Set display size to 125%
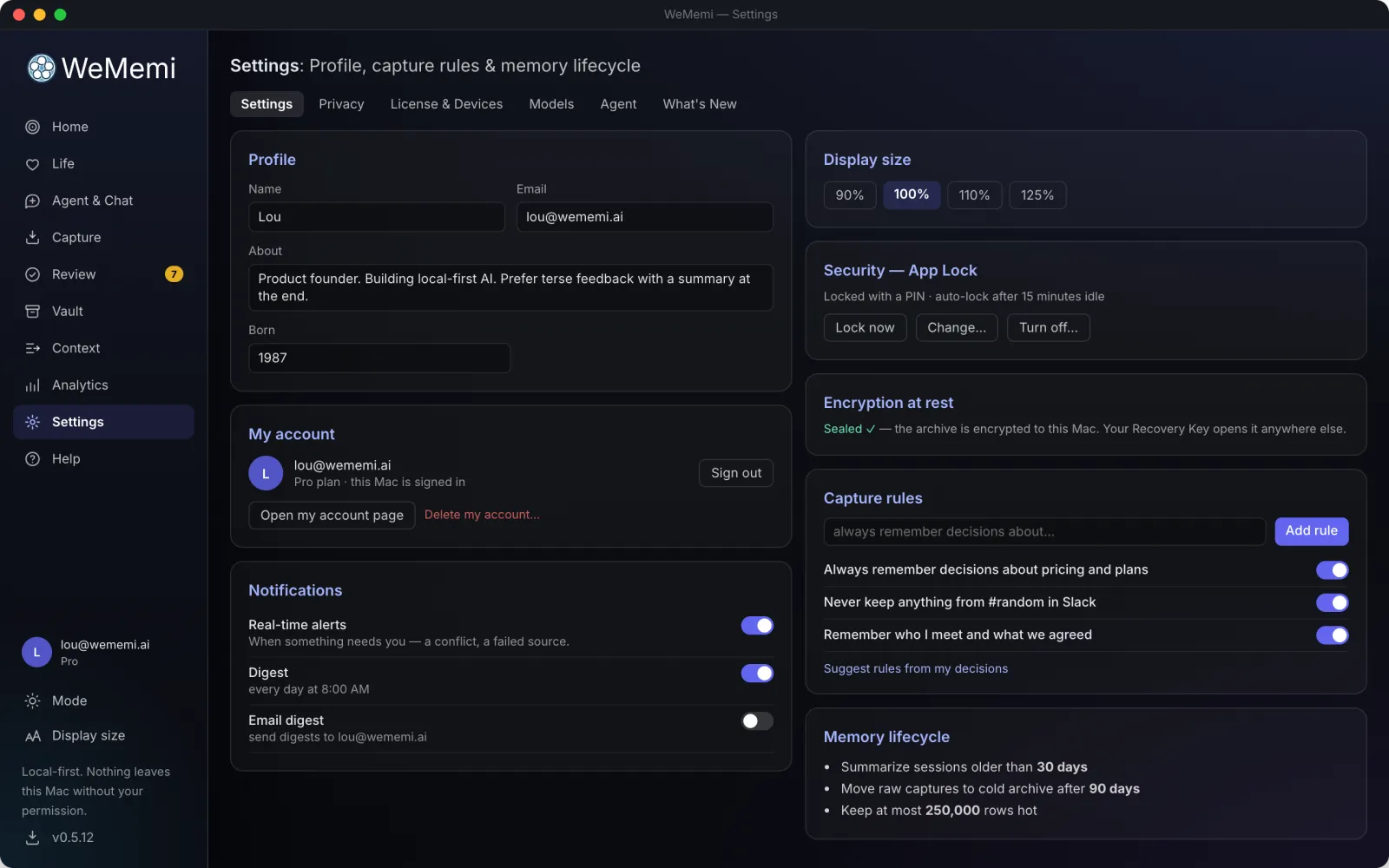The width and height of the screenshot is (1389, 868). tap(1037, 195)
